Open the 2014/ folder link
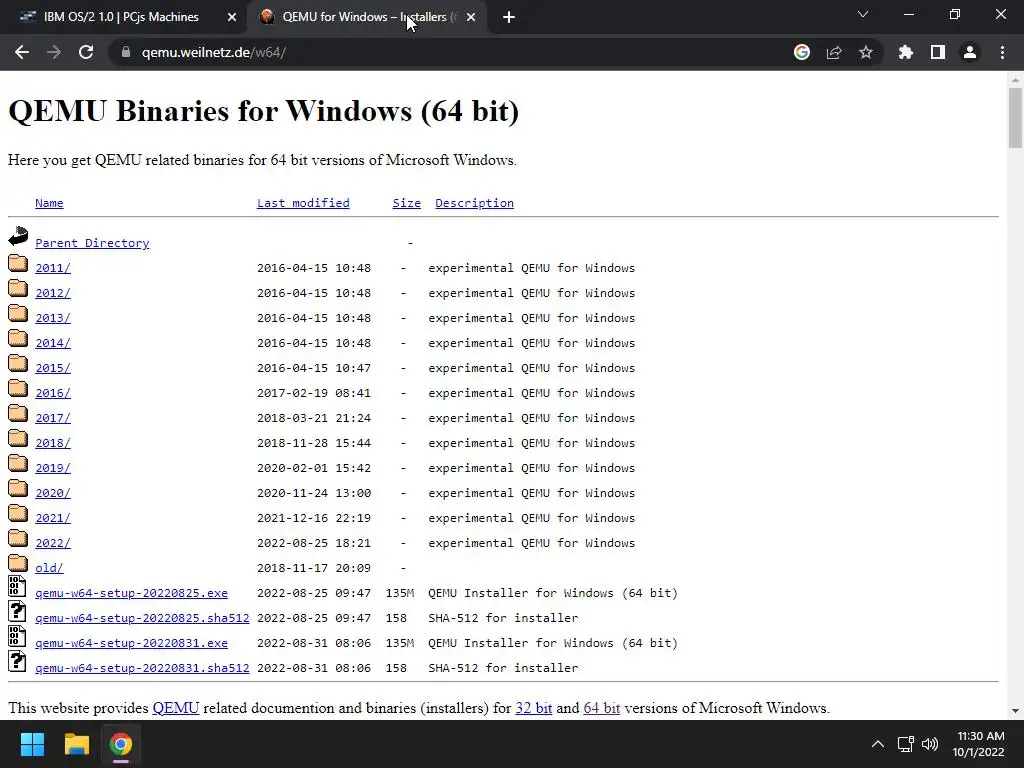Image resolution: width=1024 pixels, height=768 pixels. click(x=53, y=343)
